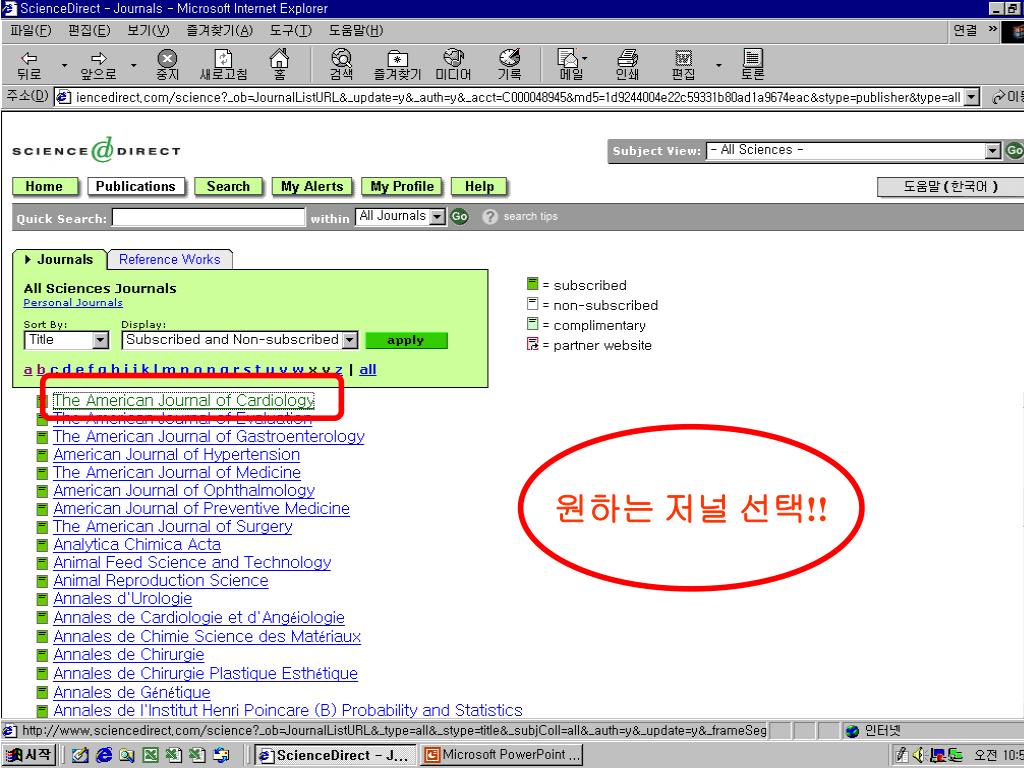Expand the 편집 edit dropdown arrow
1024x768 pixels.
(718, 65)
